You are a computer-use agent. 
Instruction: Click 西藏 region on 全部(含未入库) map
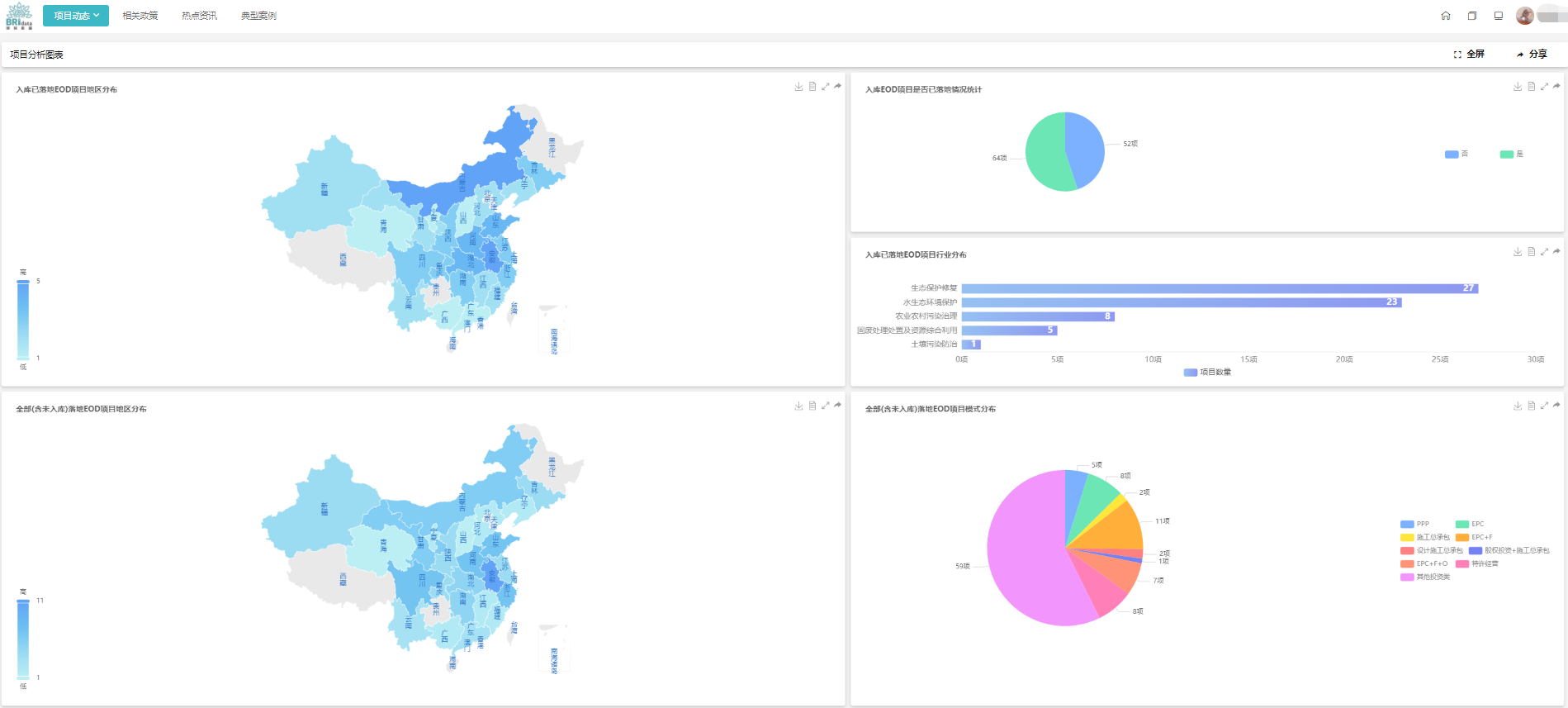coord(343,578)
